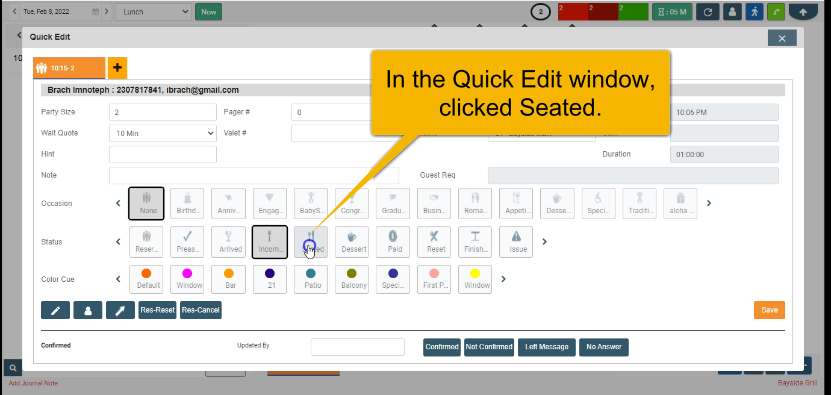Show earlier Status options with left arrow
Screen dimensions: 831x395
[118, 242]
